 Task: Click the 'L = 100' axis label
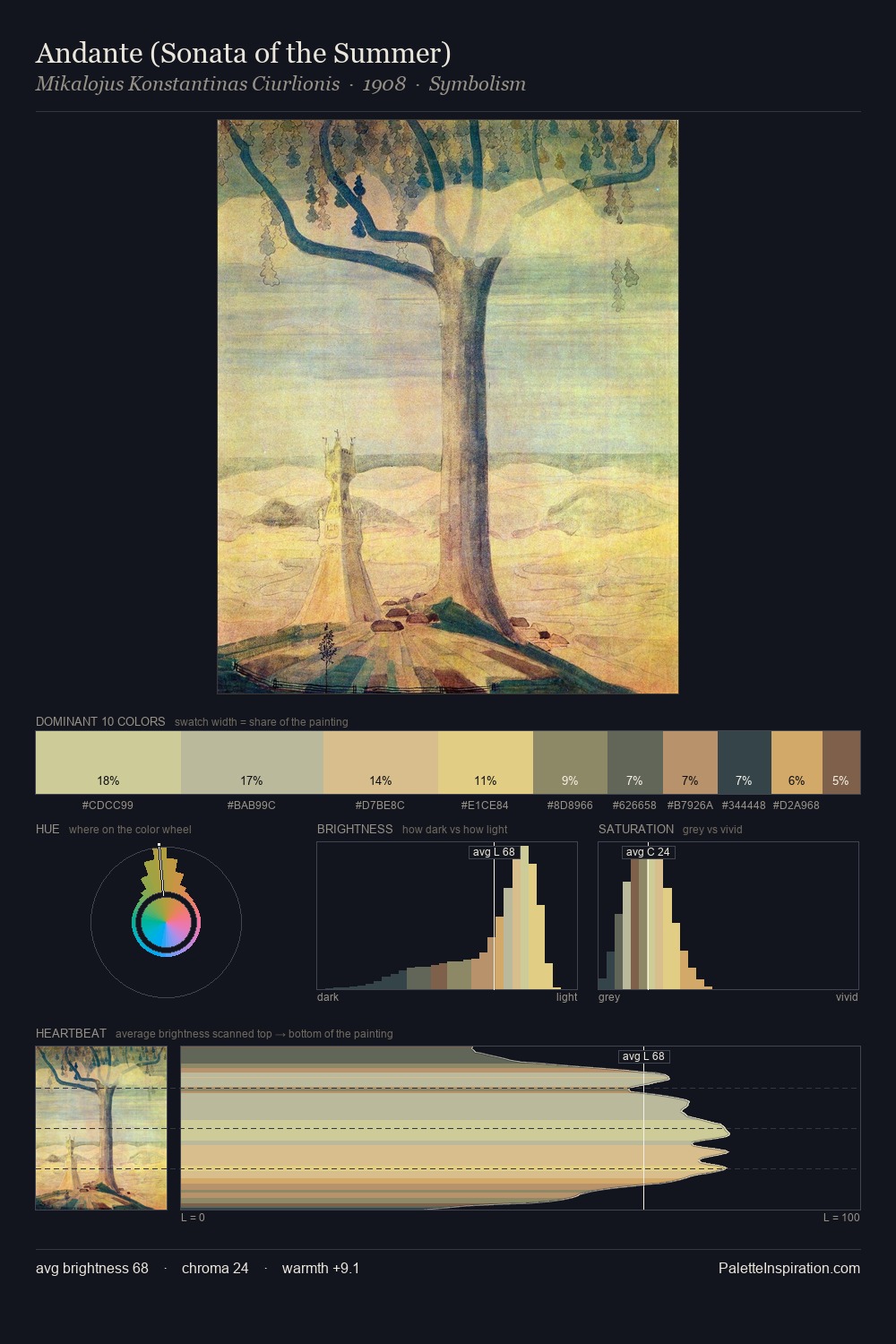(x=841, y=1218)
